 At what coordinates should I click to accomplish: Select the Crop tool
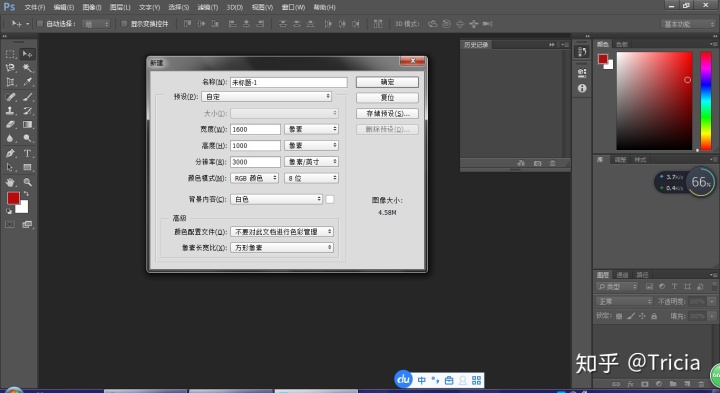10,82
